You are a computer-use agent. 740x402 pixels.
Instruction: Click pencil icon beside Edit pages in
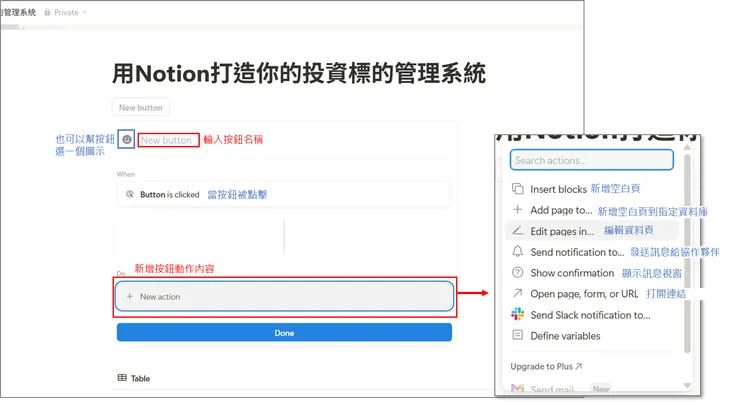tap(518, 231)
